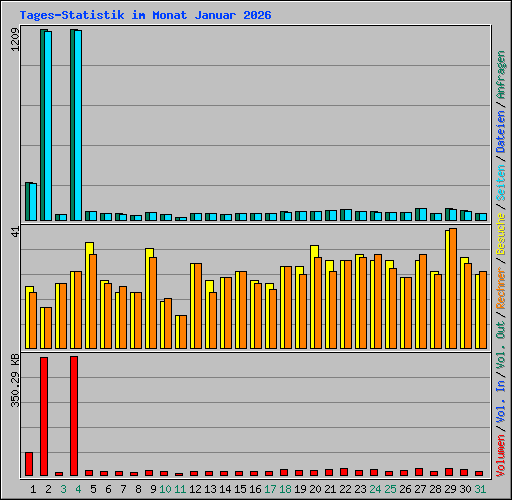
Task: Click the x-axis day label "30"
Action: (465, 489)
